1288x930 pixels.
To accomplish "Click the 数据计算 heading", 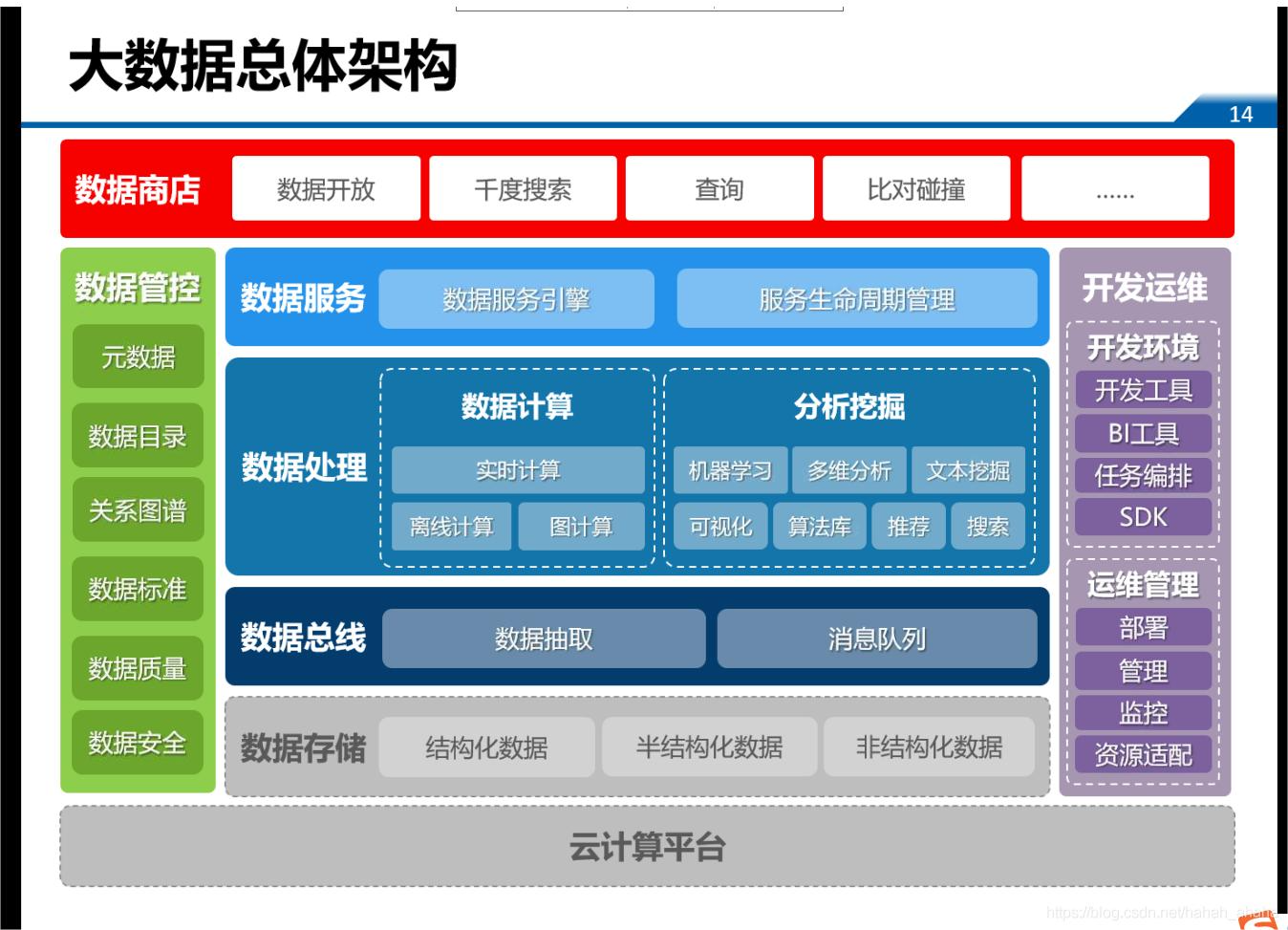I will [517, 406].
